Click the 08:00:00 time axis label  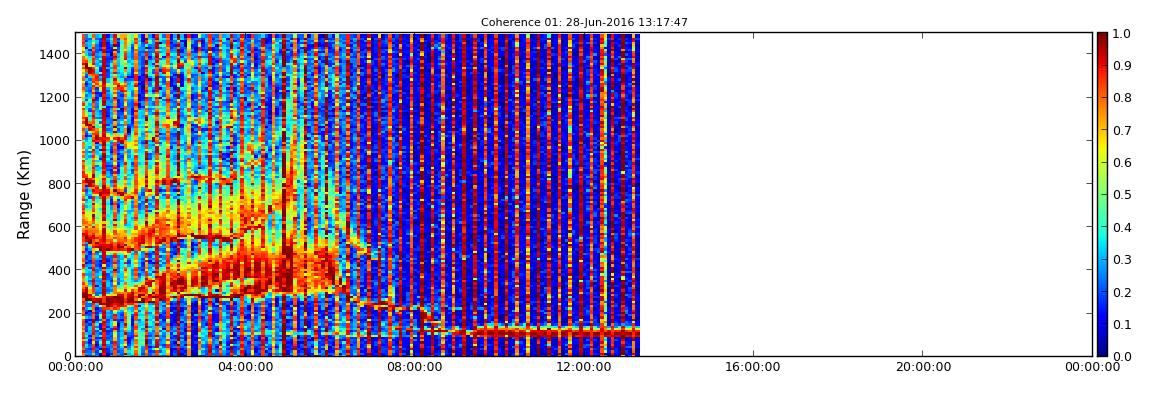[x=414, y=367]
